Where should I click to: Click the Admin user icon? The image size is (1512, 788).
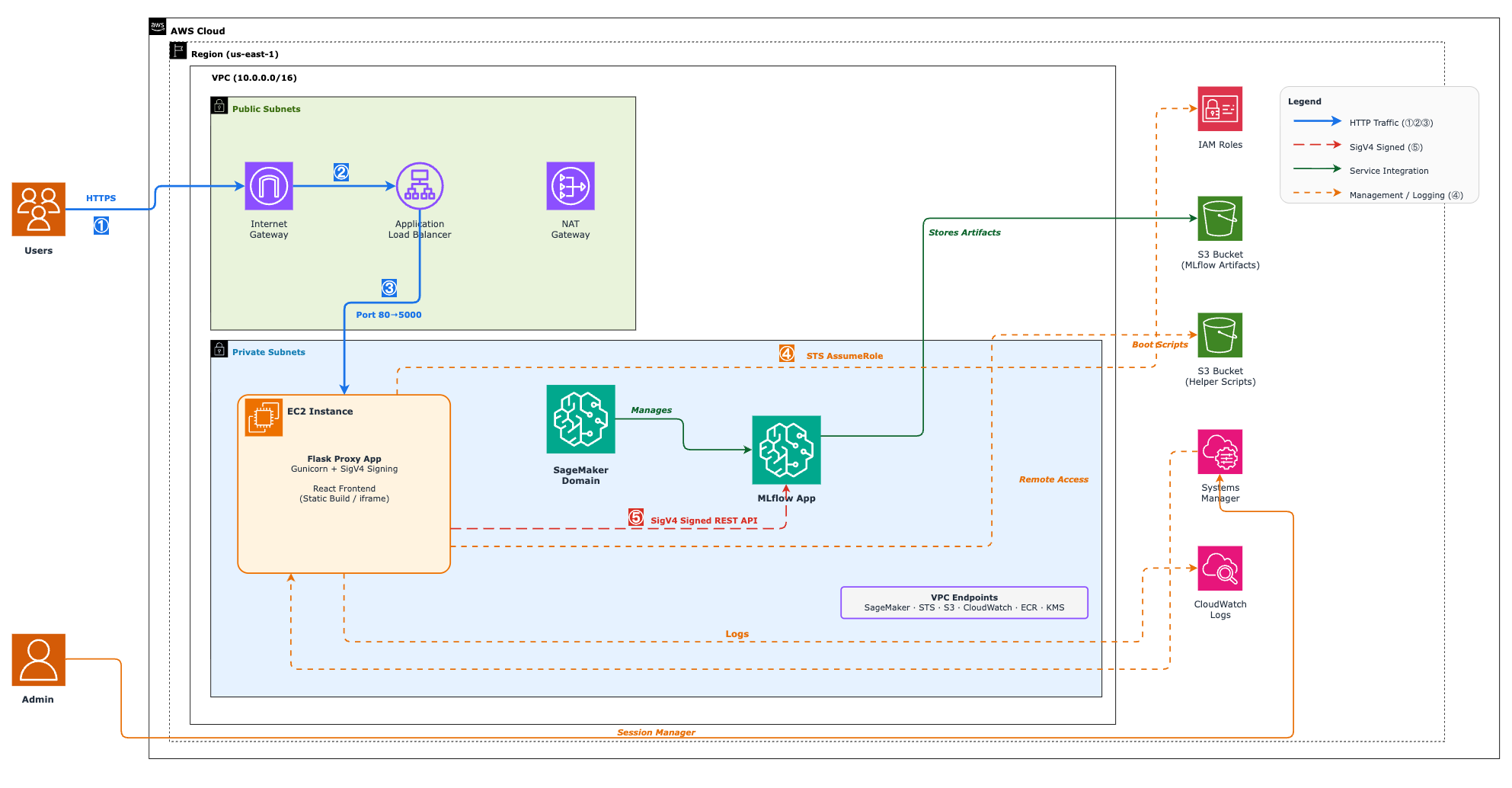39,660
